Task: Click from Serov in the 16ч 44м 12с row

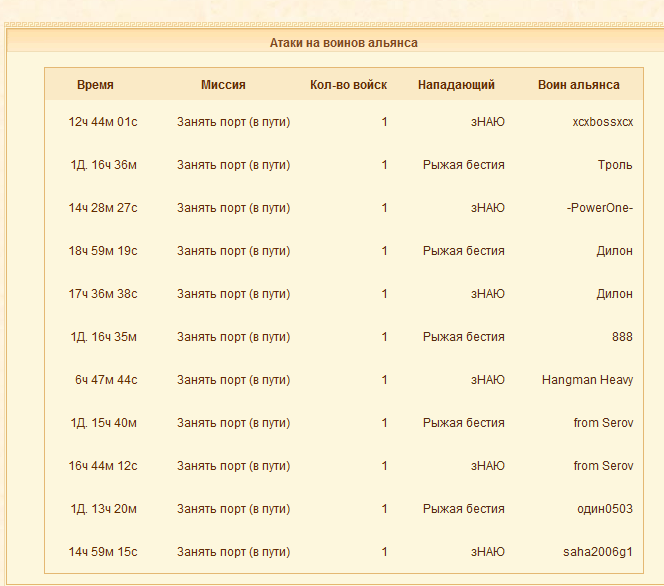Action: coord(603,466)
